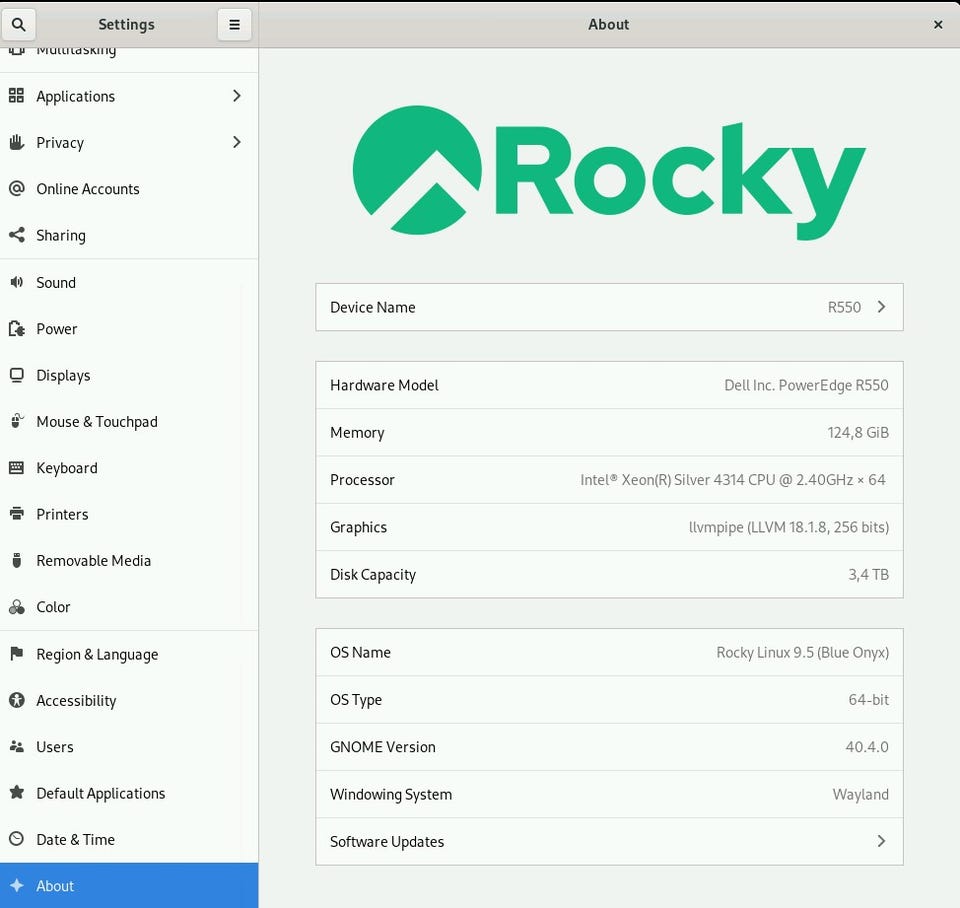Viewport: 960px width, 908px height.
Task: Go to the Users panel label
Action: pyautogui.click(x=54, y=747)
